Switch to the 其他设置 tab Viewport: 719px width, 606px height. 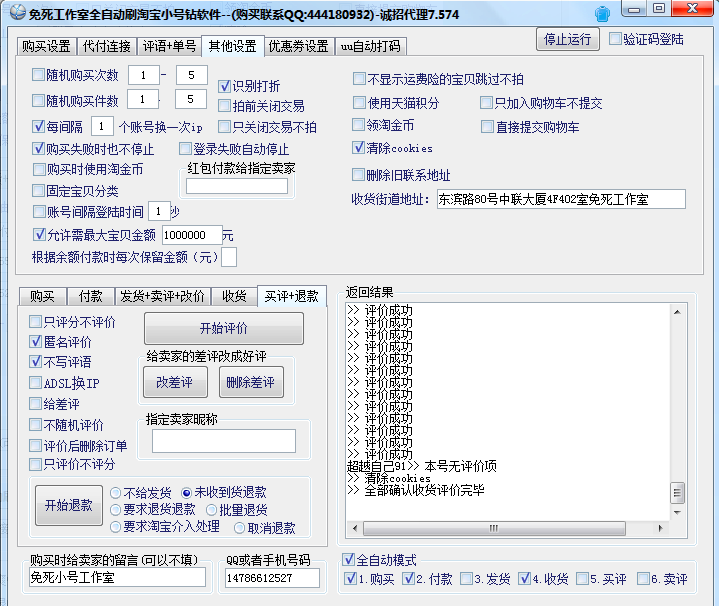pyautogui.click(x=232, y=46)
